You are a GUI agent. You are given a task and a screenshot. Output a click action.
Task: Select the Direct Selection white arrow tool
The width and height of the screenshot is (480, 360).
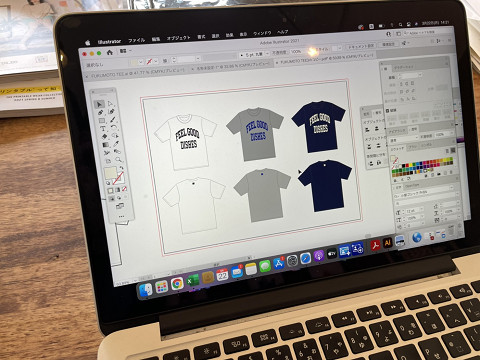pyautogui.click(x=110, y=104)
